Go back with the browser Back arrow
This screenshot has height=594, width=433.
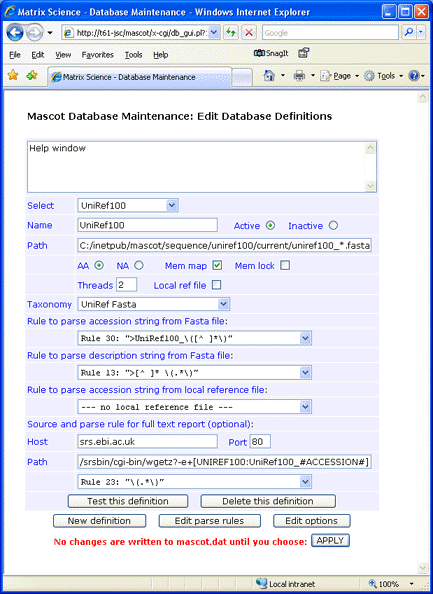coord(15,33)
